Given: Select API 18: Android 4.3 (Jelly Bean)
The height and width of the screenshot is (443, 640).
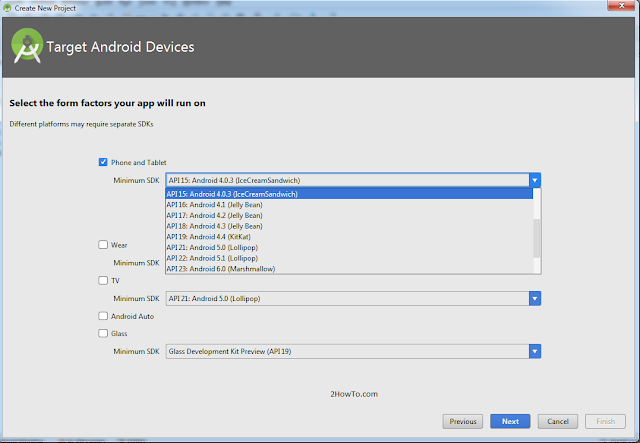Looking at the screenshot, I should click(349, 226).
